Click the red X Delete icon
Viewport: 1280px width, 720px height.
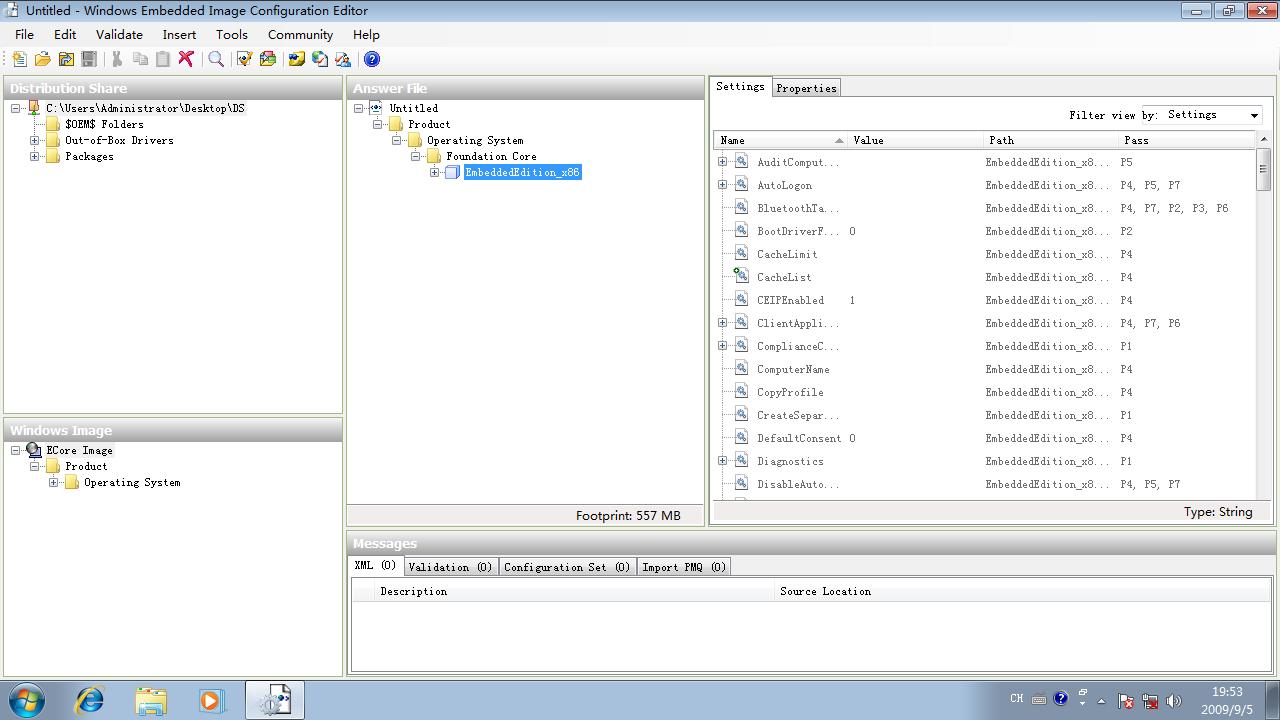(186, 59)
